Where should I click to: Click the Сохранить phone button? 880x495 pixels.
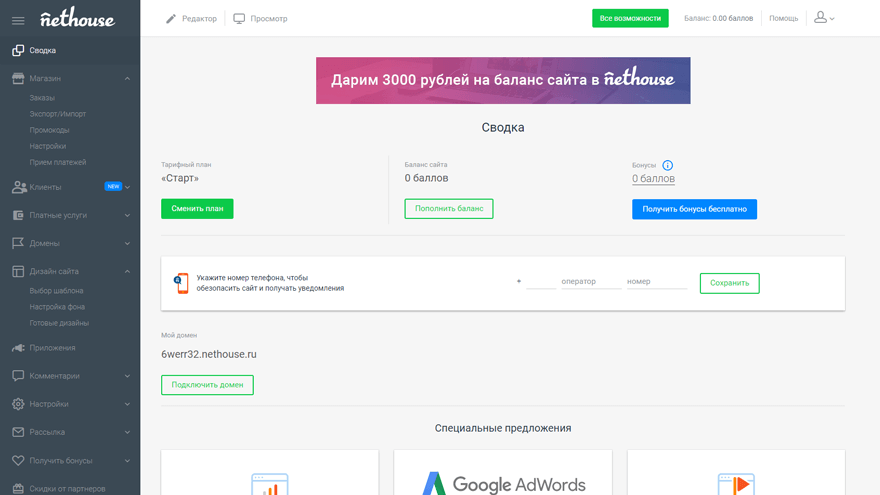730,283
